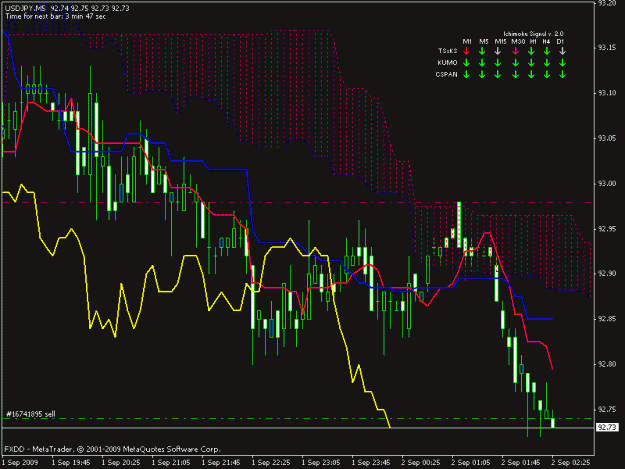625x469 pixels.
Task: Click the '1 Sep 23:45' time axis label
Action: pyautogui.click(x=371, y=463)
